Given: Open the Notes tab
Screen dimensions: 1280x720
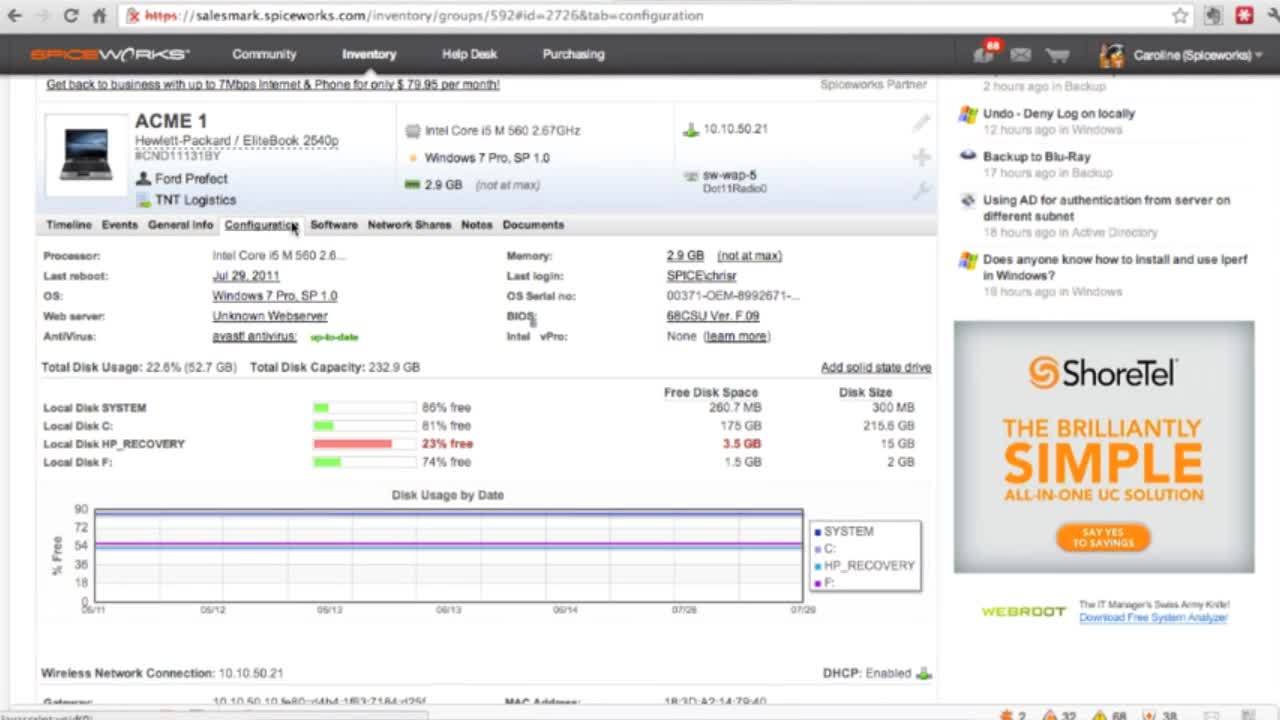Looking at the screenshot, I should pos(477,225).
